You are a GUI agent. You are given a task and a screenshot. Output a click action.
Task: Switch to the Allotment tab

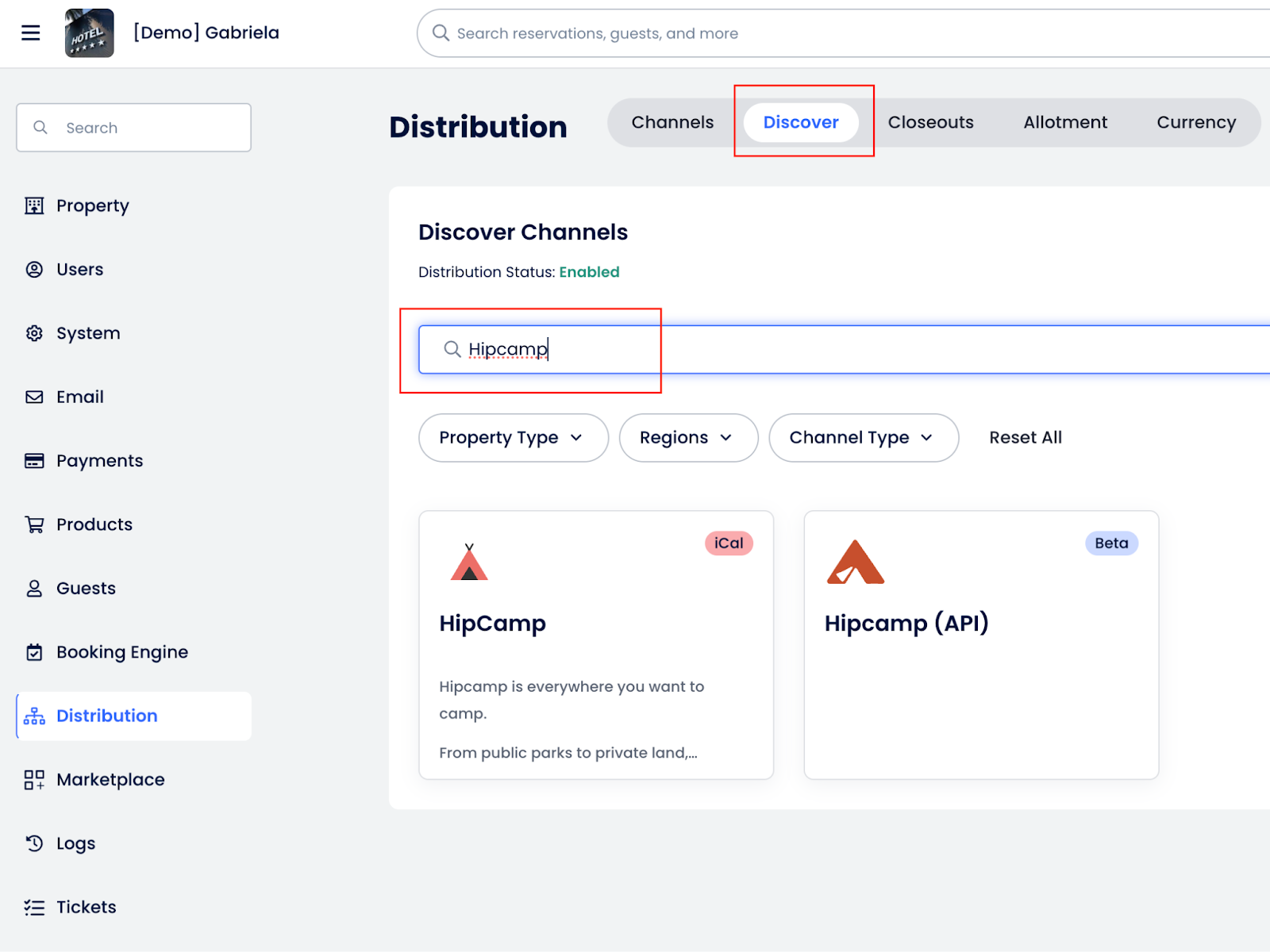1065,122
